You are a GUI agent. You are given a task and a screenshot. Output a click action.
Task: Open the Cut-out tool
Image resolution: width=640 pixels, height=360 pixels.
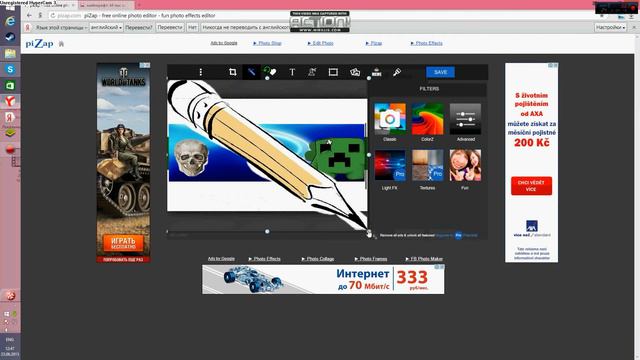[312, 72]
